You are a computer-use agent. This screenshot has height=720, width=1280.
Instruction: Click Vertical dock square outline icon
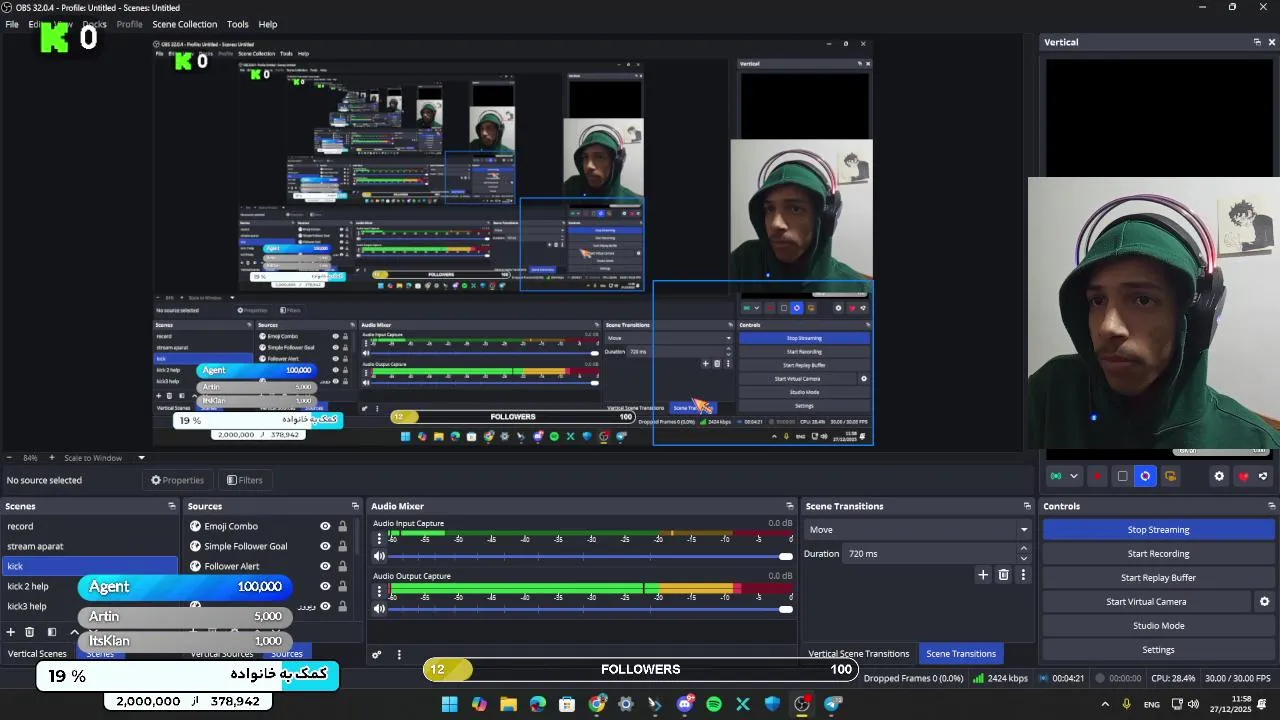(1122, 476)
